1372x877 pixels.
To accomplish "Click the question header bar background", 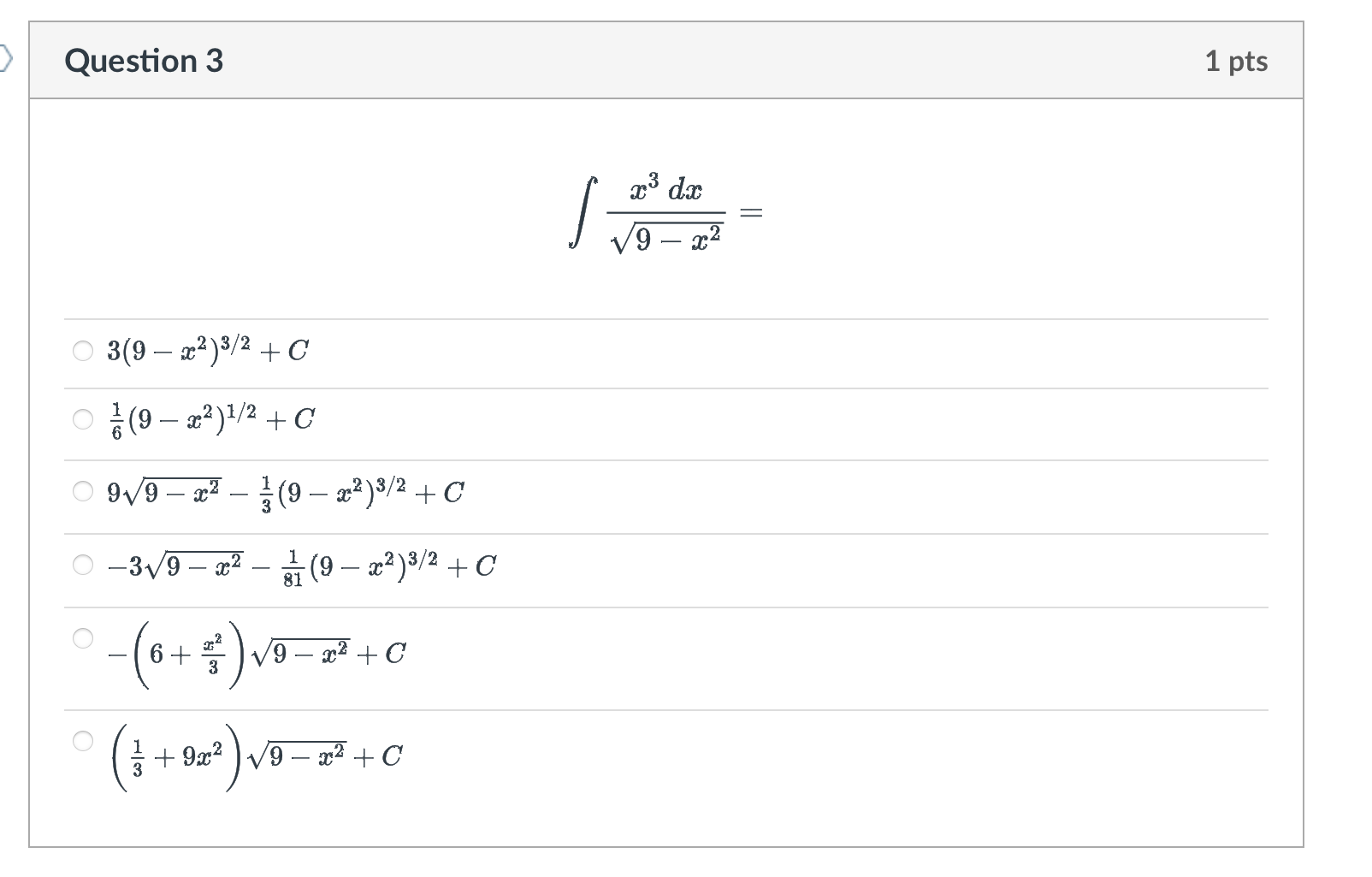I will pos(684,60).
